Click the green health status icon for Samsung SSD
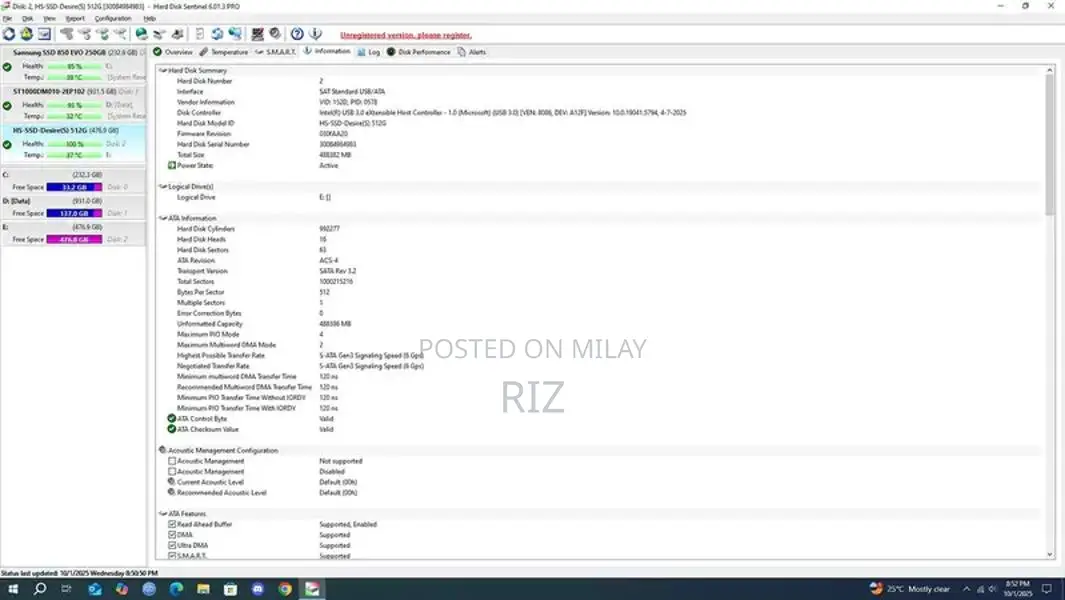The width and height of the screenshot is (1065, 600). 7,67
